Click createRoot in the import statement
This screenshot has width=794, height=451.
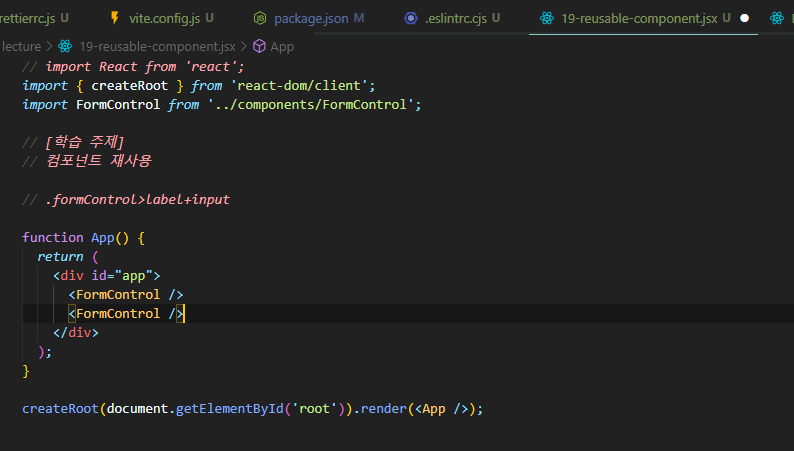129,86
